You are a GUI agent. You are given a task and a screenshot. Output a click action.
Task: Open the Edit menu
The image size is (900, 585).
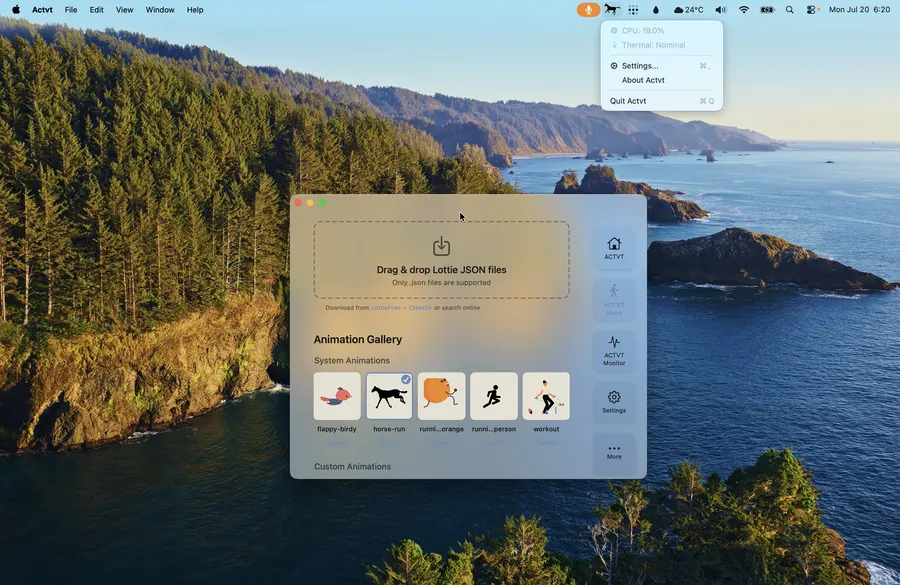tap(96, 10)
